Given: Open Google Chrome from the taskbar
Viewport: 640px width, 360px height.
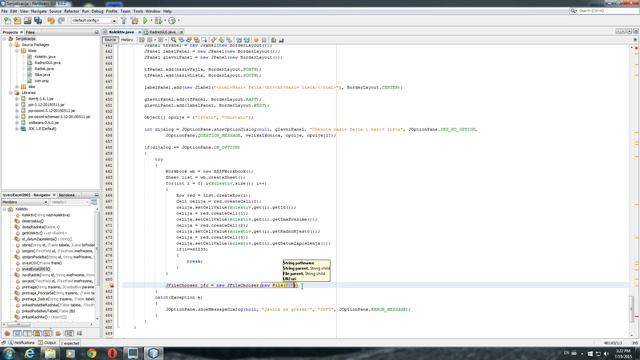Looking at the screenshot, I should pos(91,353).
